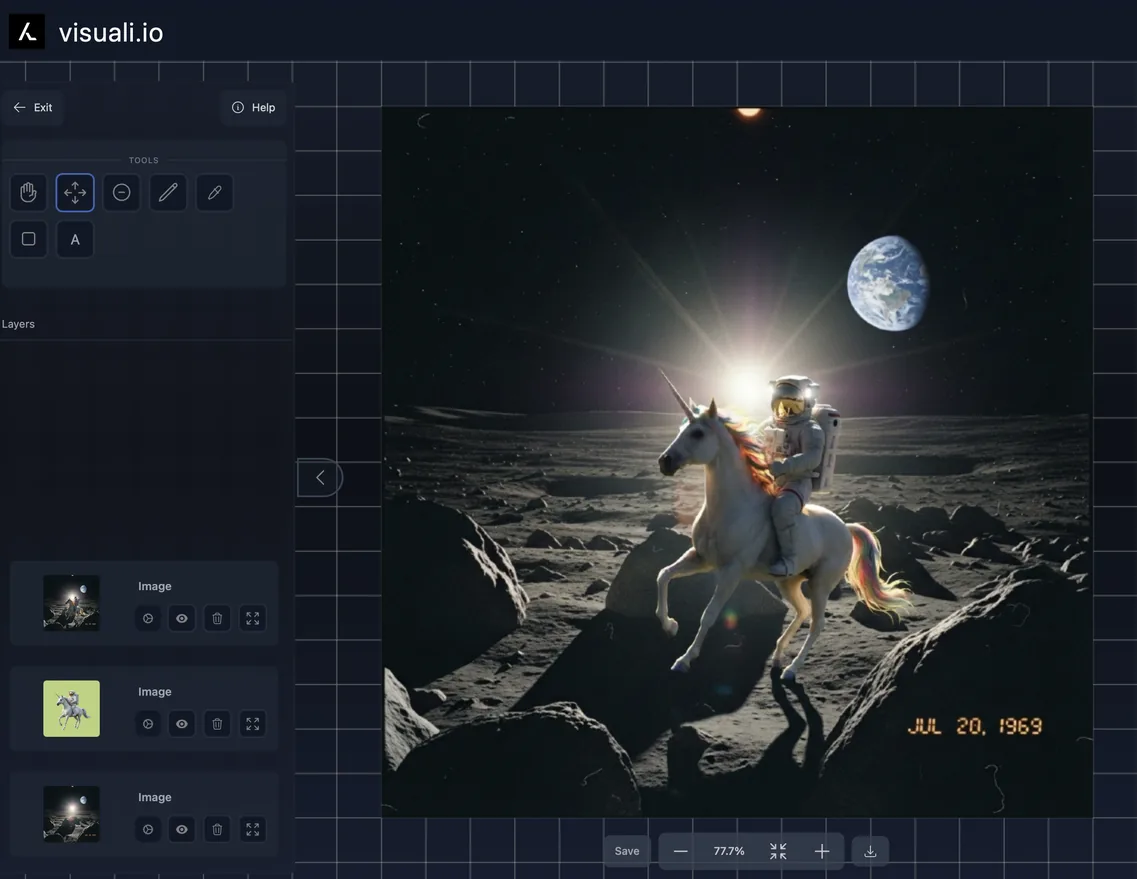This screenshot has width=1137, height=879.
Task: Collapse the left panel using the chevron
Action: 320,477
